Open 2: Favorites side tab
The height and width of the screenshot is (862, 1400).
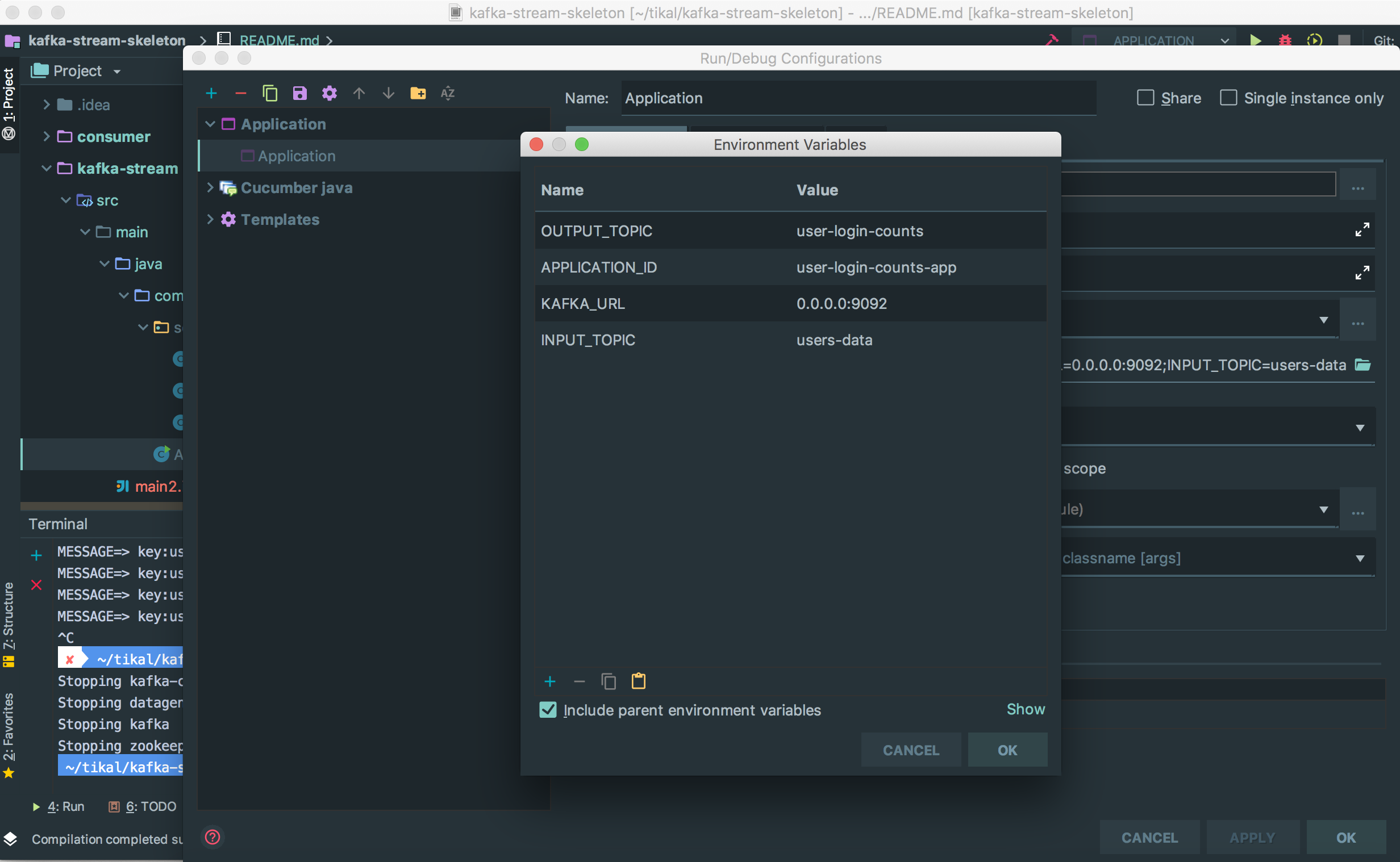point(9,735)
